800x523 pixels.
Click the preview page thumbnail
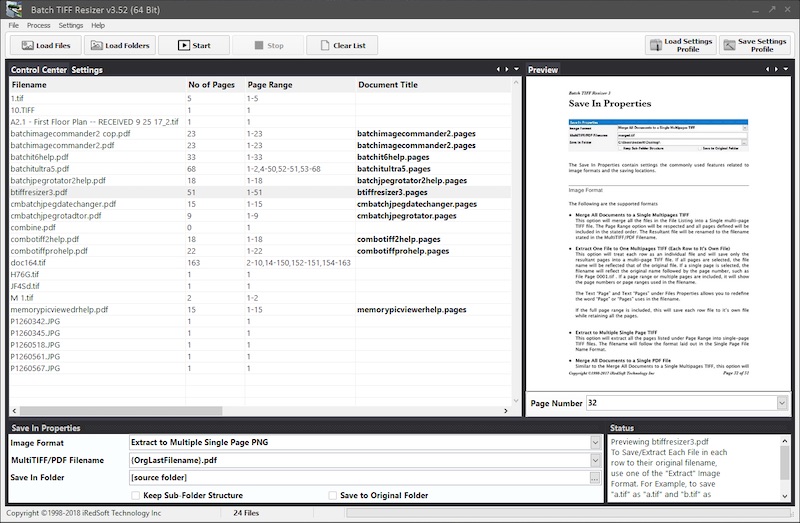coord(658,234)
